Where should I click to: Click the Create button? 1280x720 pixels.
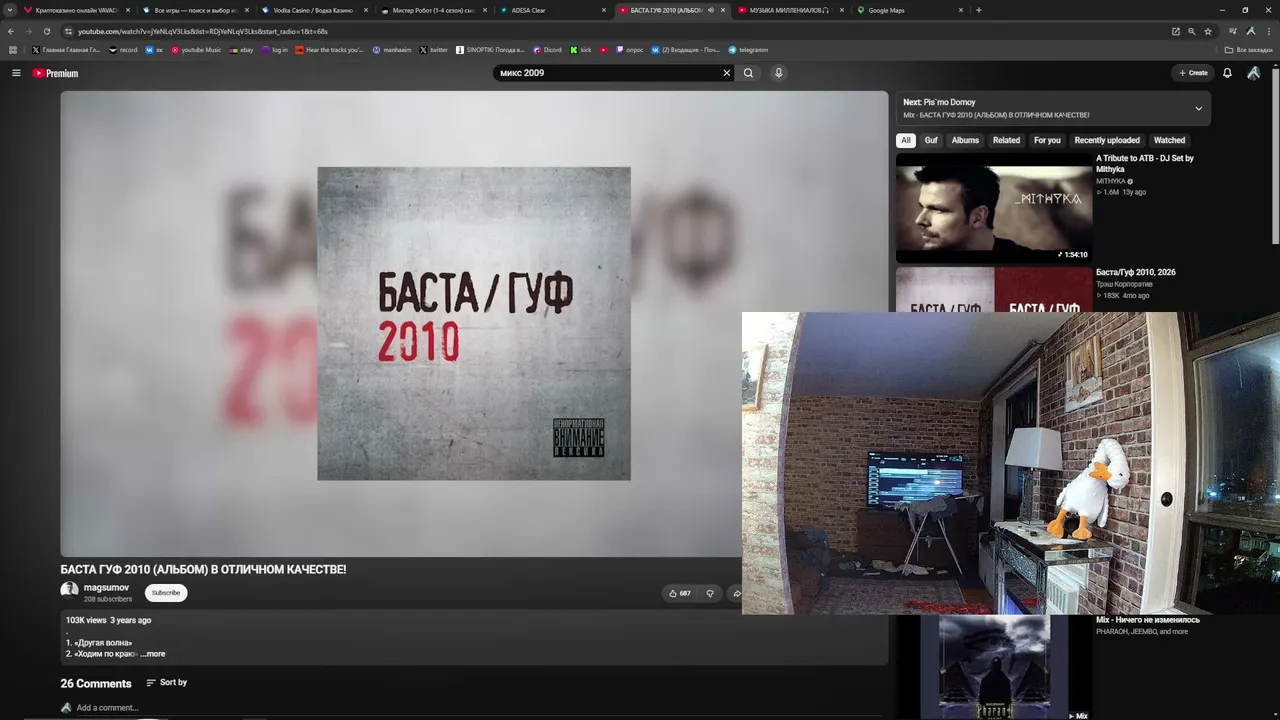click(x=1193, y=73)
